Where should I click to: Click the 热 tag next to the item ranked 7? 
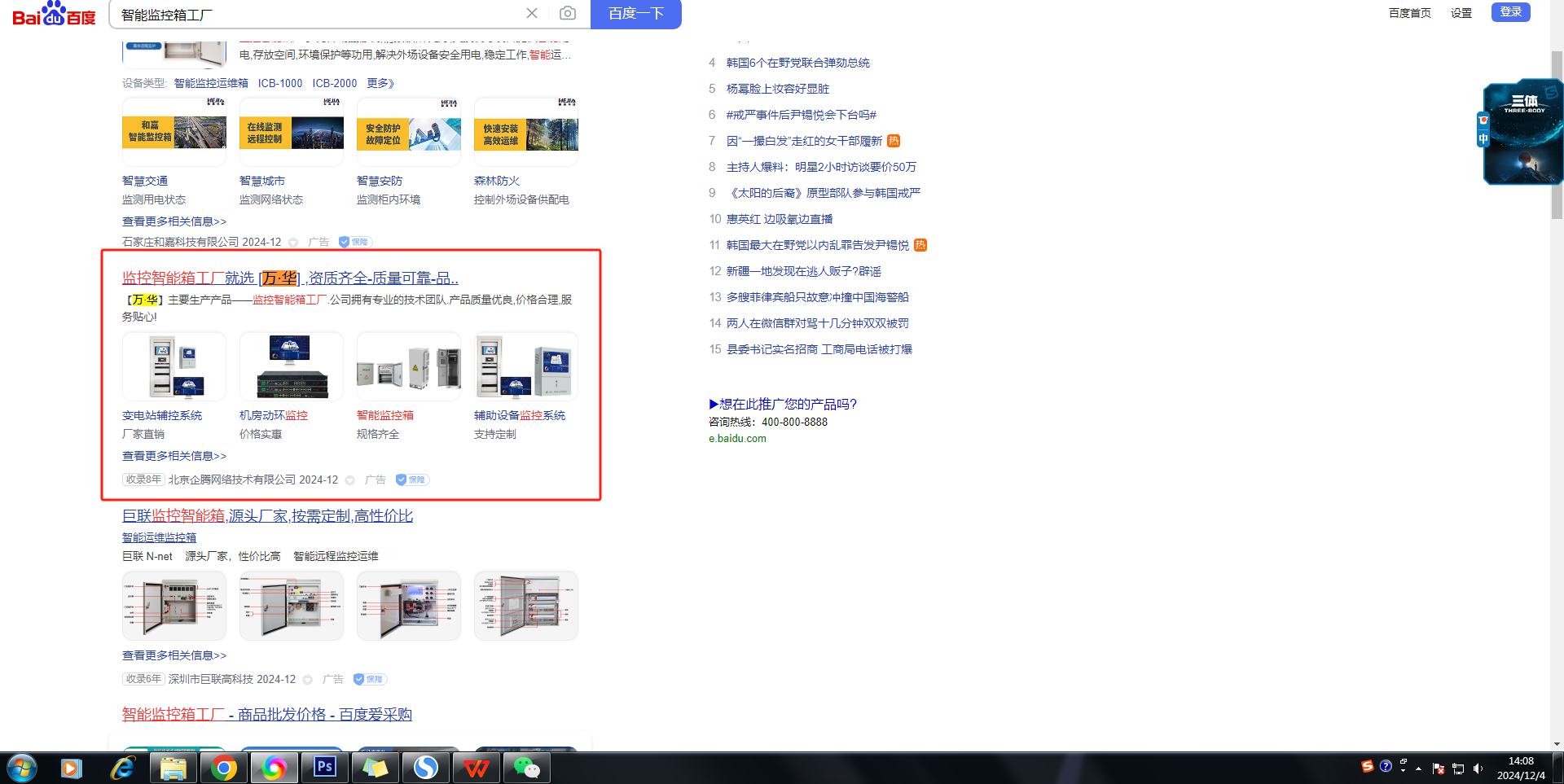tap(894, 141)
